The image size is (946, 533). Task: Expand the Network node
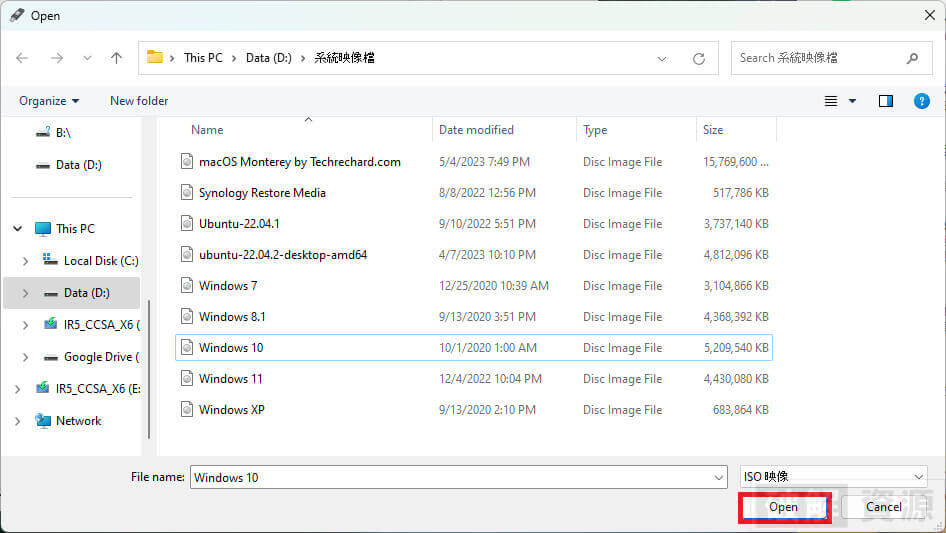(17, 421)
